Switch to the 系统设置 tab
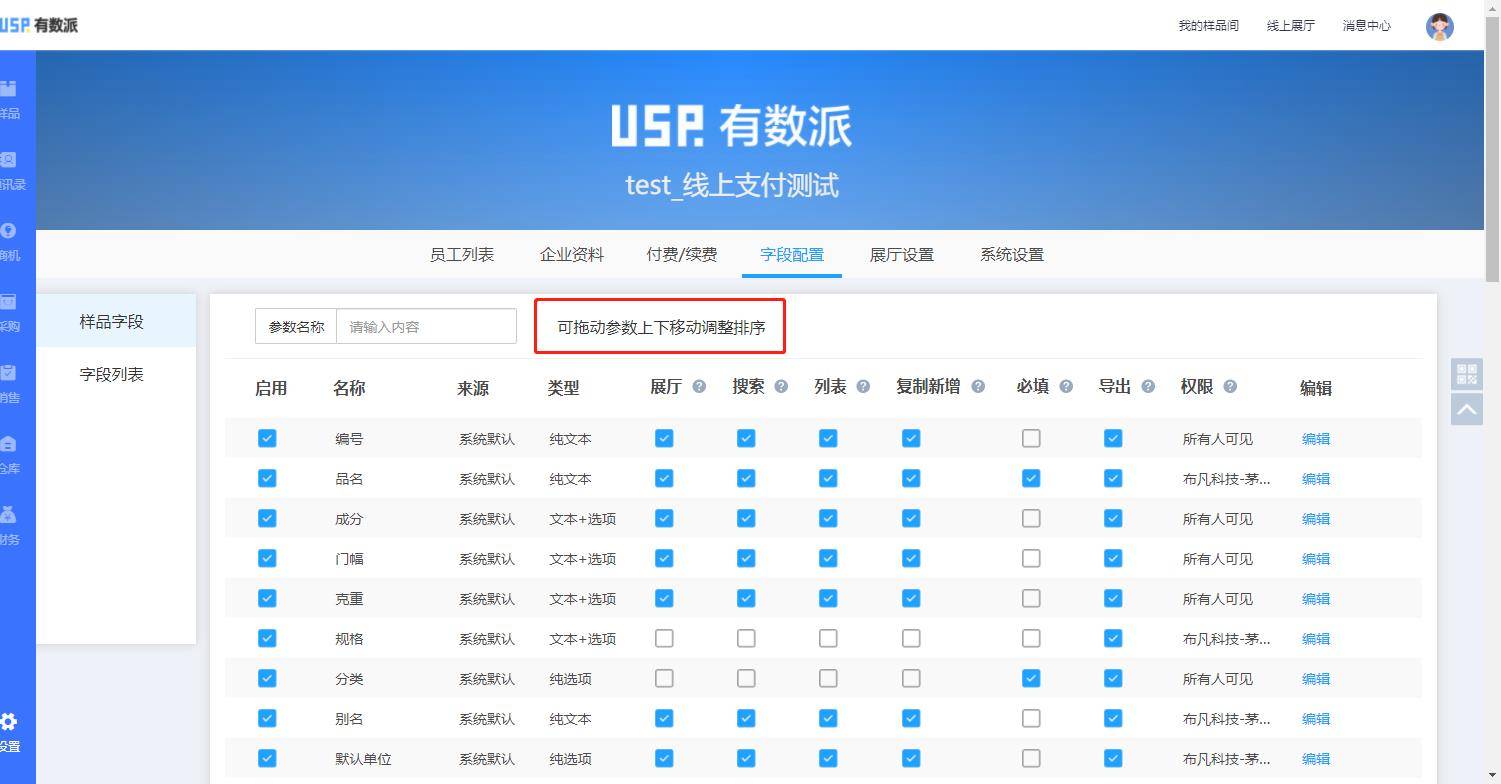The image size is (1501, 784). (1012, 254)
